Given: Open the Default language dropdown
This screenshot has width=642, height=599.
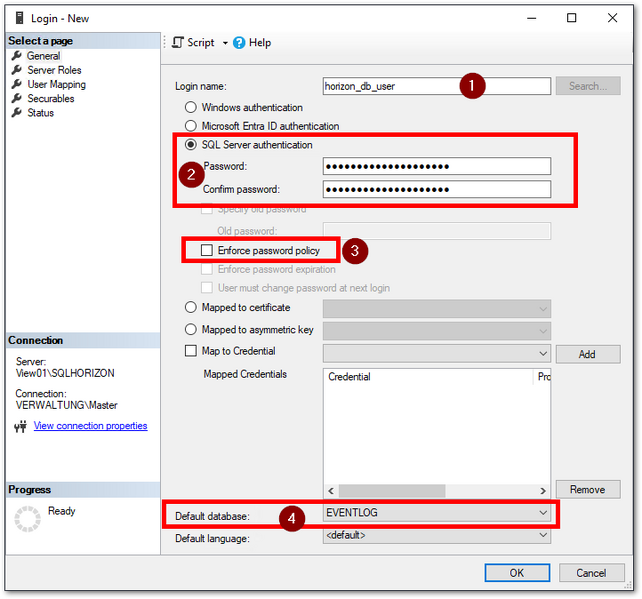Looking at the screenshot, I should pos(543,536).
